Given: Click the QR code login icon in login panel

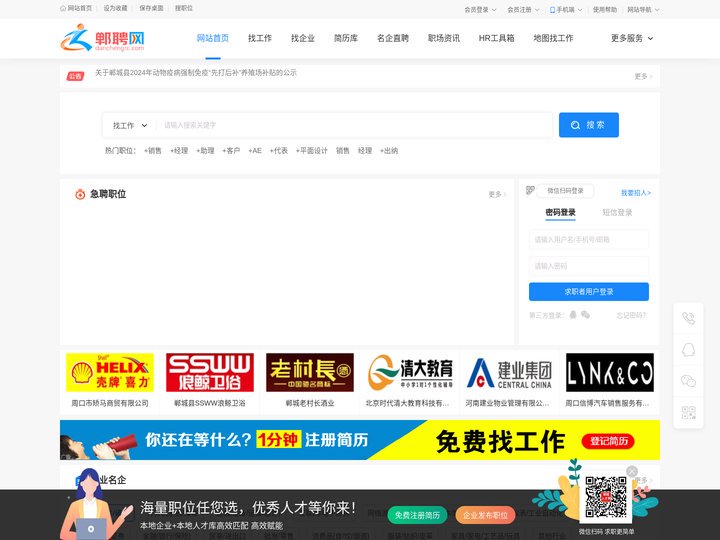Looking at the screenshot, I should pyautogui.click(x=530, y=190).
